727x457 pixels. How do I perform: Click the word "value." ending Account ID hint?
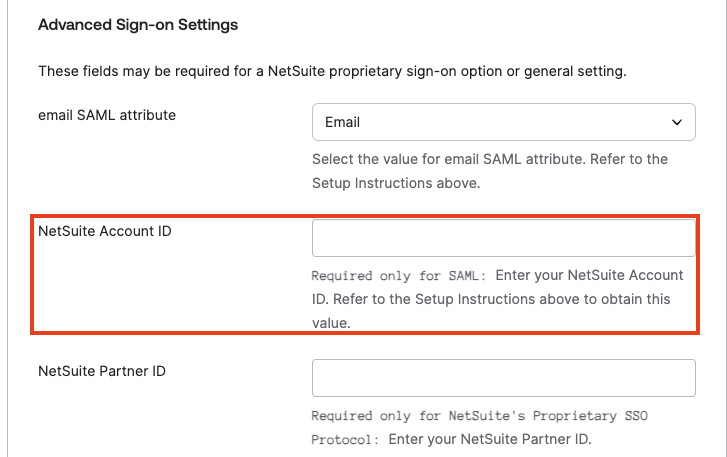tap(331, 323)
